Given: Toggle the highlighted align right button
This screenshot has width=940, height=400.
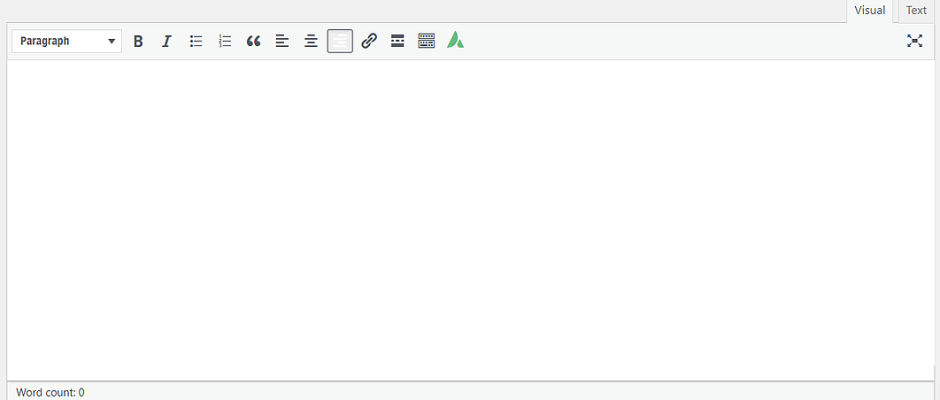Looking at the screenshot, I should (x=340, y=41).
